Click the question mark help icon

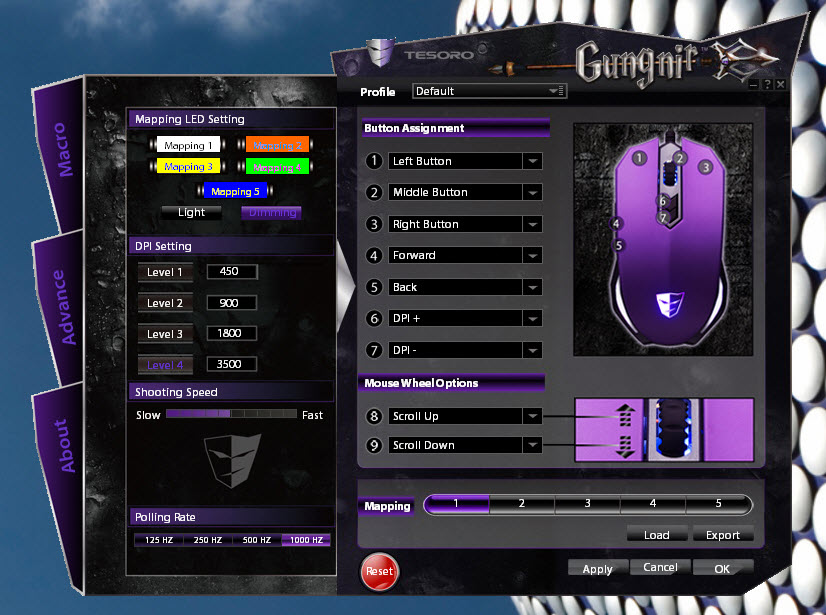click(x=768, y=84)
